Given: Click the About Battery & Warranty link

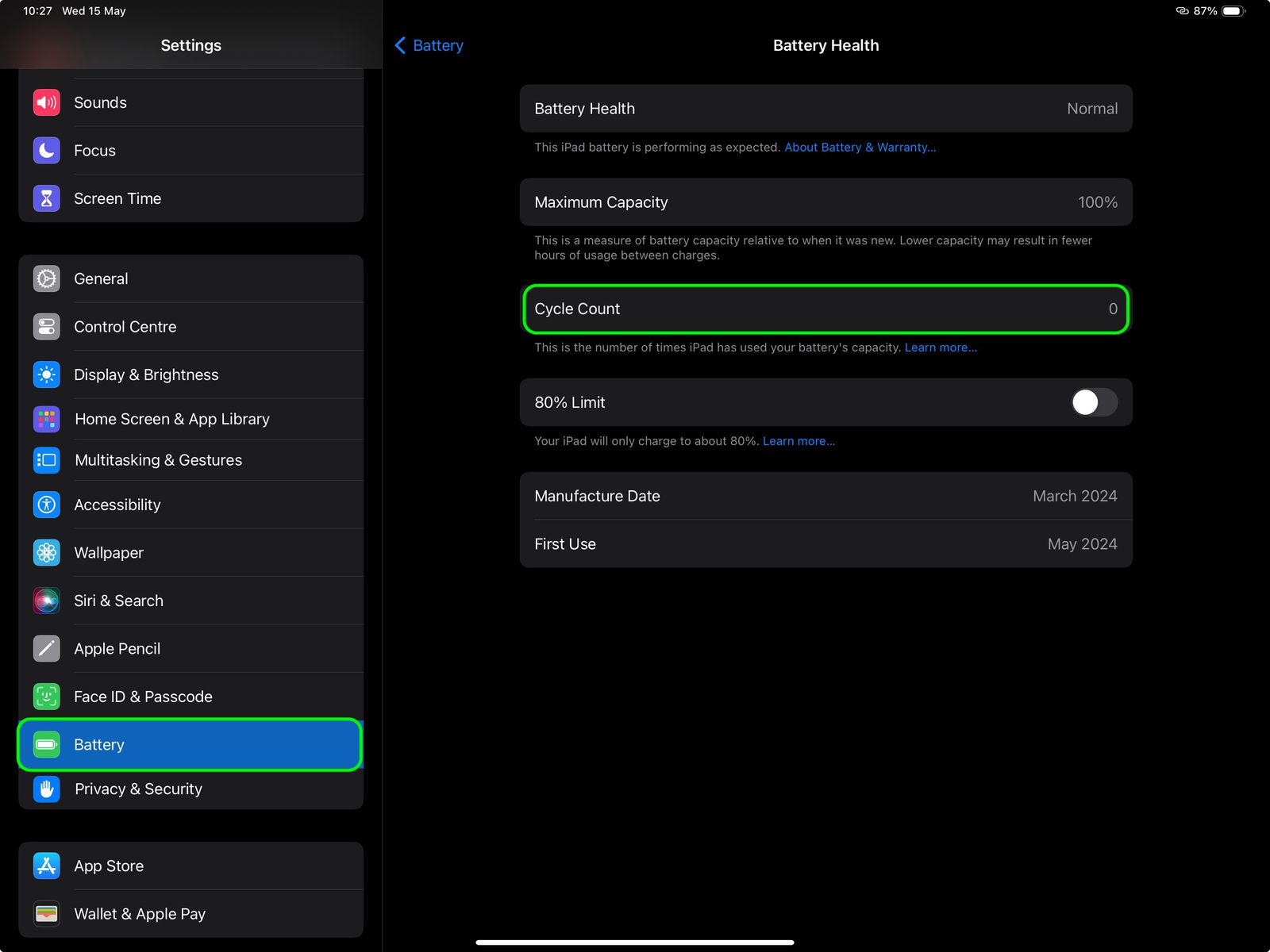Looking at the screenshot, I should click(860, 147).
